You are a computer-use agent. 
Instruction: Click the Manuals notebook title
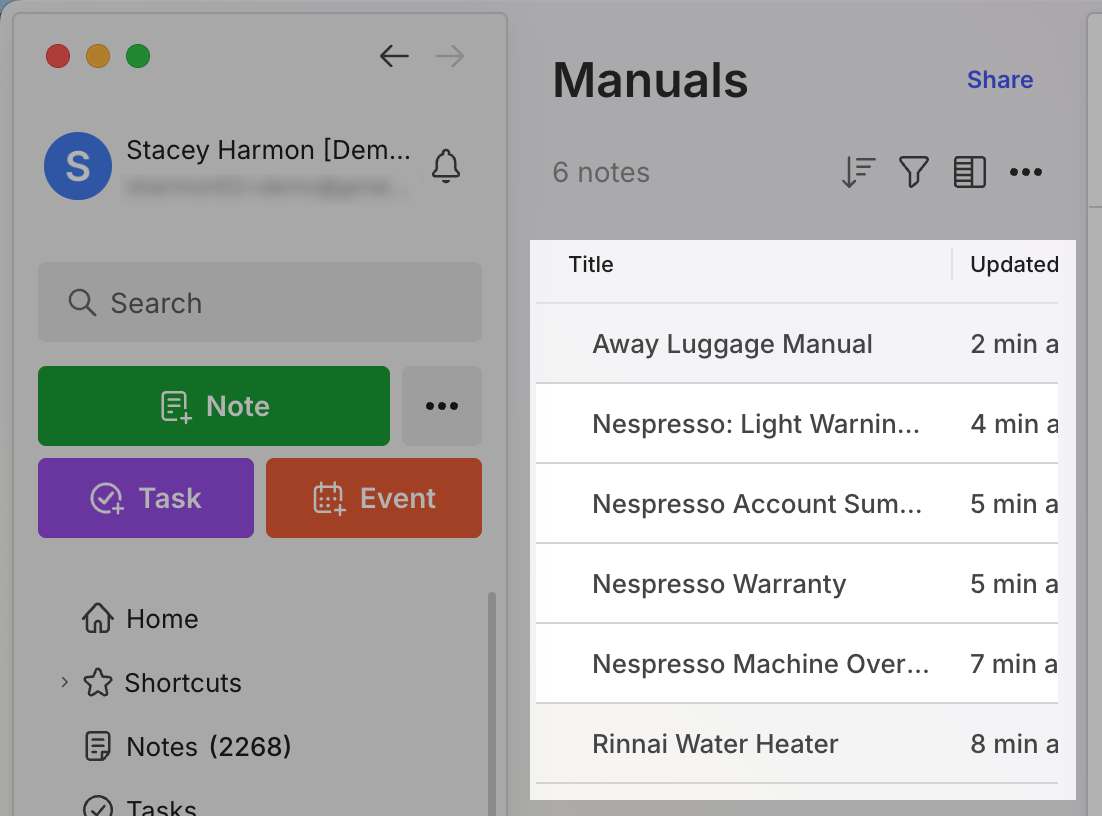click(x=650, y=80)
